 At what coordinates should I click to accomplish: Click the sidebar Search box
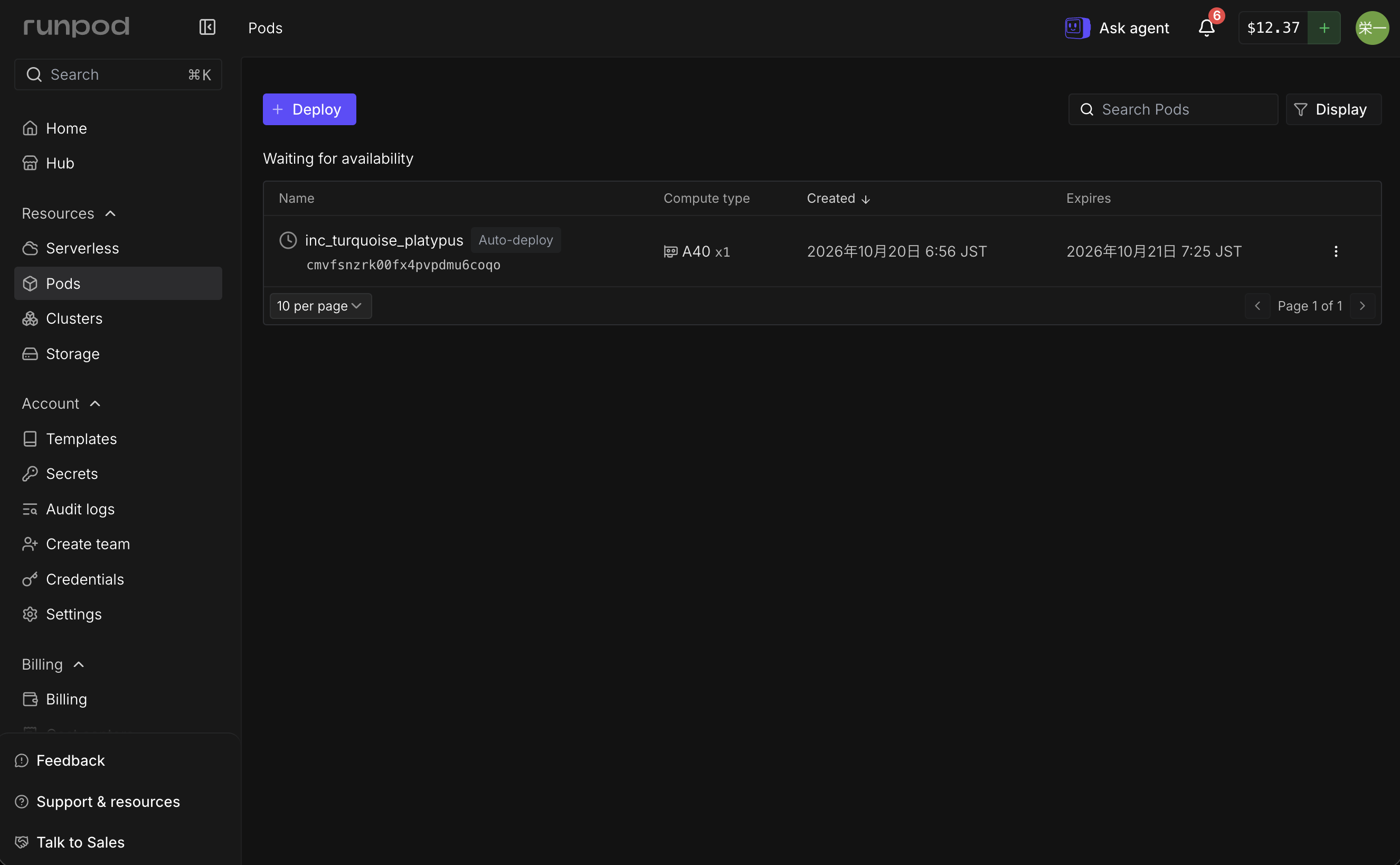pyautogui.click(x=118, y=74)
